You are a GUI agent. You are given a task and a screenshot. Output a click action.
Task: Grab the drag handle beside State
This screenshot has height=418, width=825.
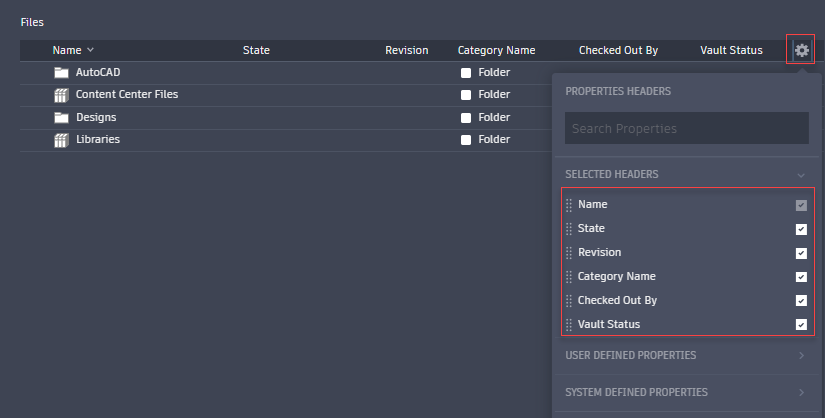[569, 229]
